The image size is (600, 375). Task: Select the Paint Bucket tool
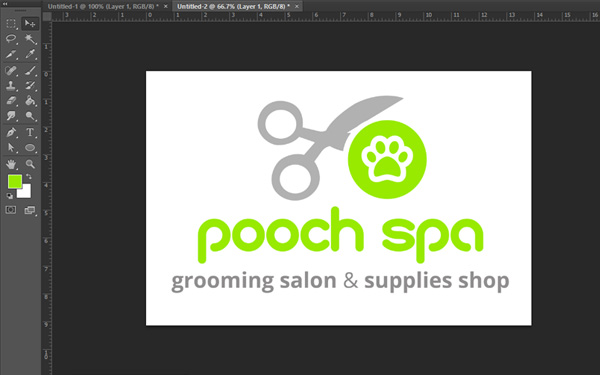pyautogui.click(x=30, y=101)
